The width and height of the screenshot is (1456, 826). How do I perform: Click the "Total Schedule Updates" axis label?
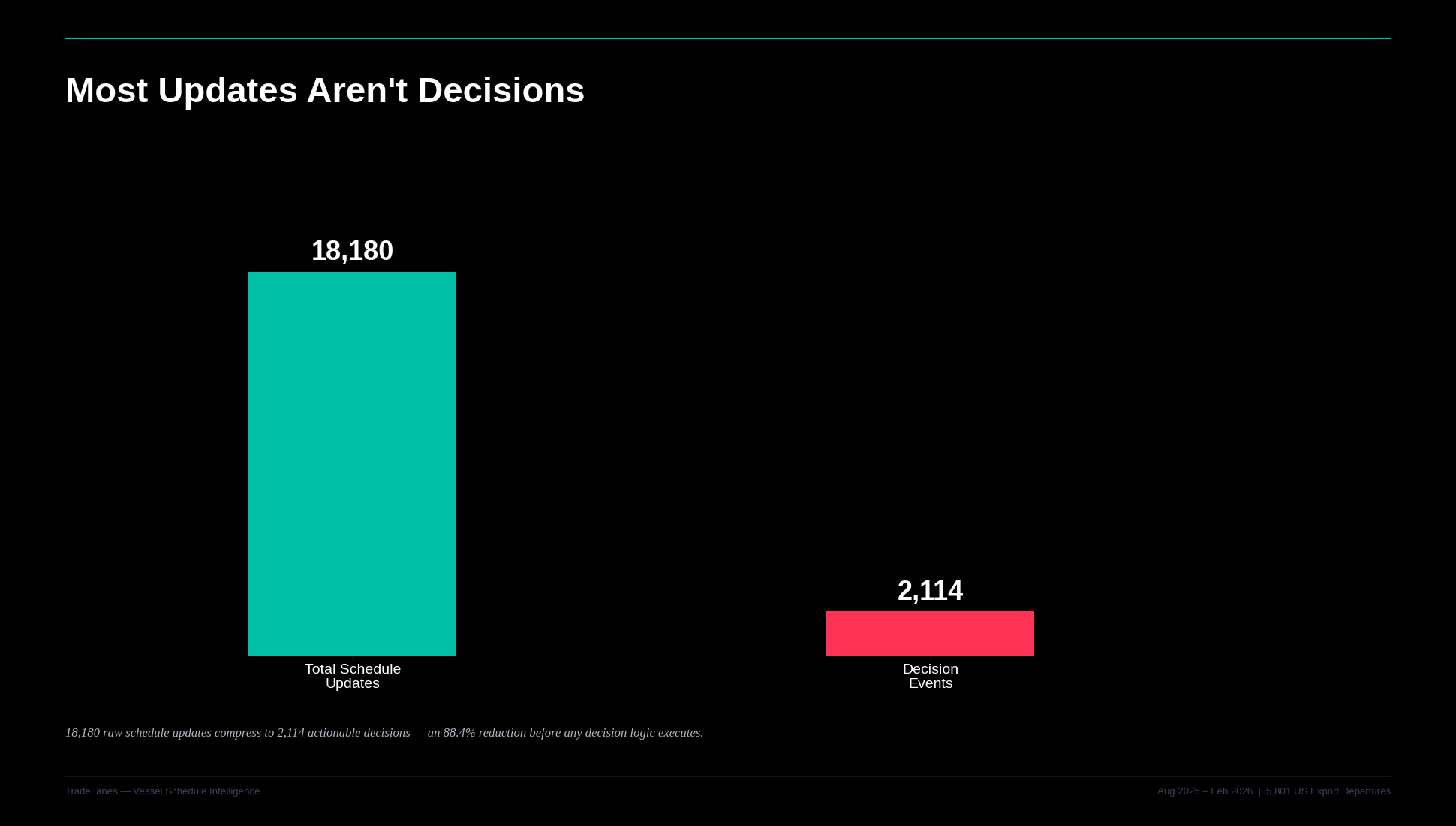pyautogui.click(x=352, y=676)
